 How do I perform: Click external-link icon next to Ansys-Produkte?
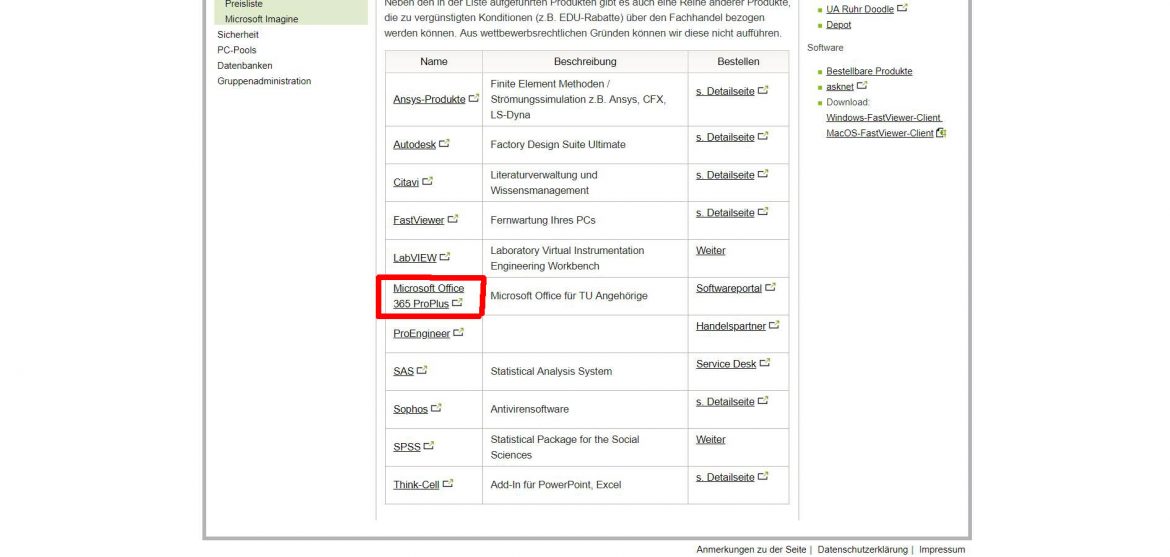474,98
